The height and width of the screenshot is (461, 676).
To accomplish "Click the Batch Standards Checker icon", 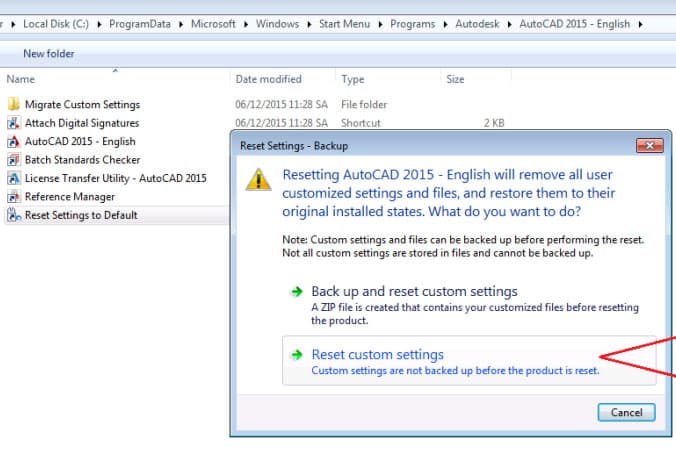I will click(x=14, y=160).
